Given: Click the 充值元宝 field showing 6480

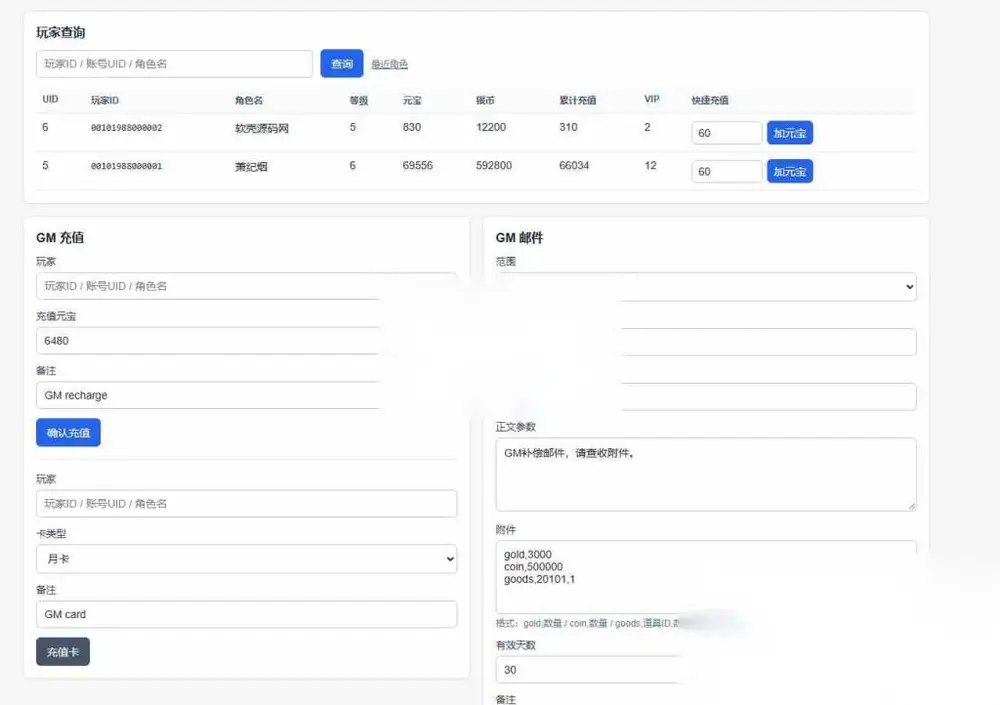Looking at the screenshot, I should click(x=247, y=341).
